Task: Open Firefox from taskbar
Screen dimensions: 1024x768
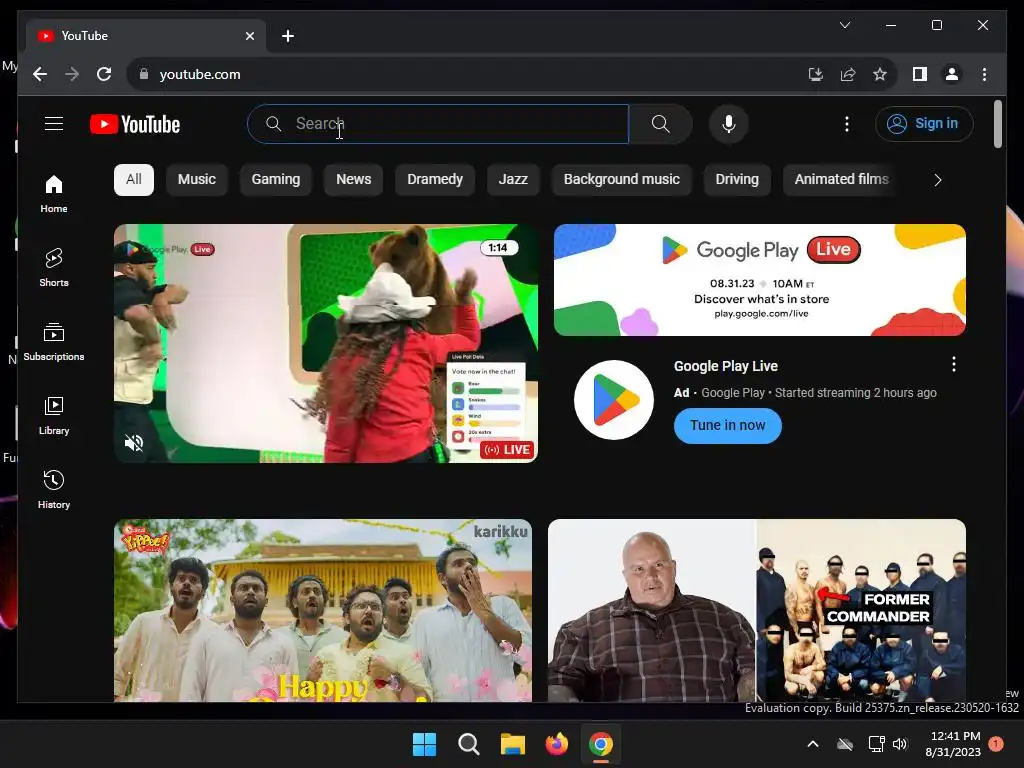Action: click(x=556, y=744)
